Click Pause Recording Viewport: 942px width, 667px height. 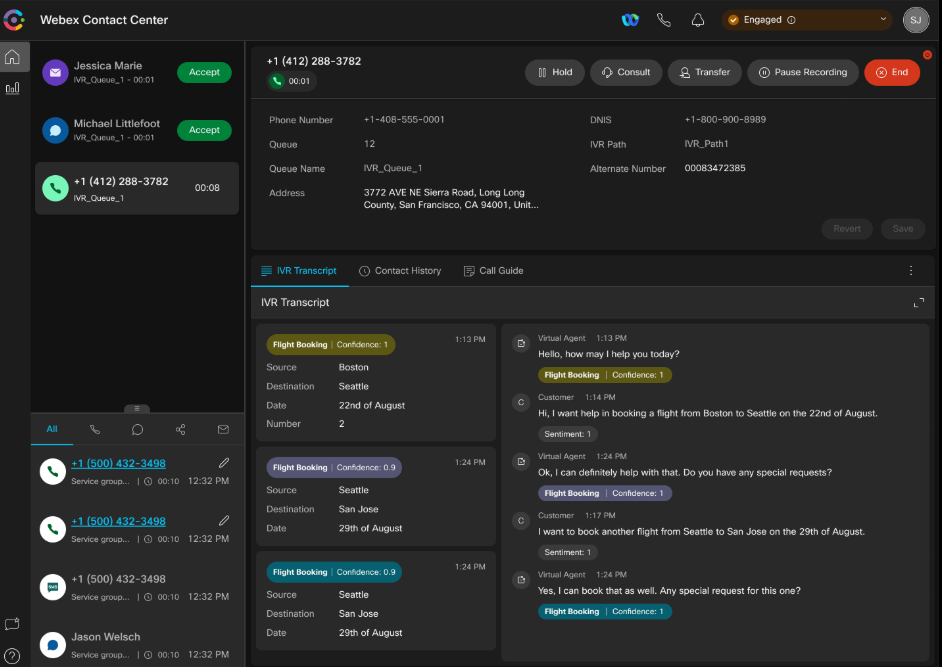coord(803,72)
